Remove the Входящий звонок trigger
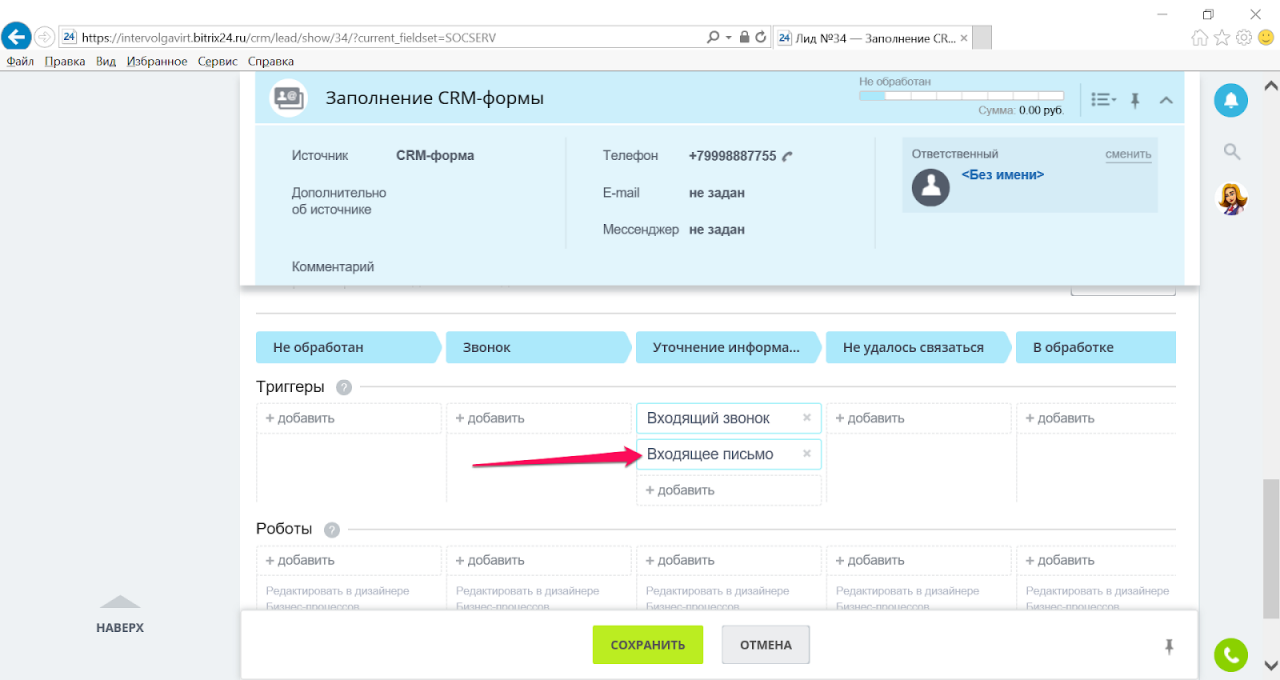 (807, 418)
